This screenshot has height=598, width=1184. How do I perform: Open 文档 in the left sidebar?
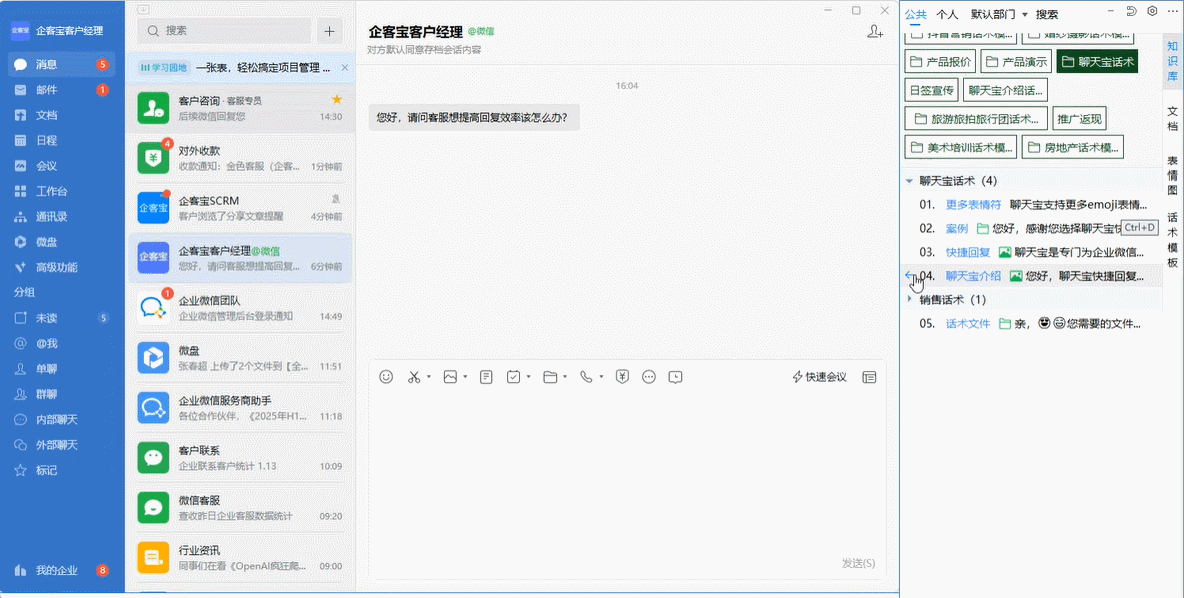(62, 115)
